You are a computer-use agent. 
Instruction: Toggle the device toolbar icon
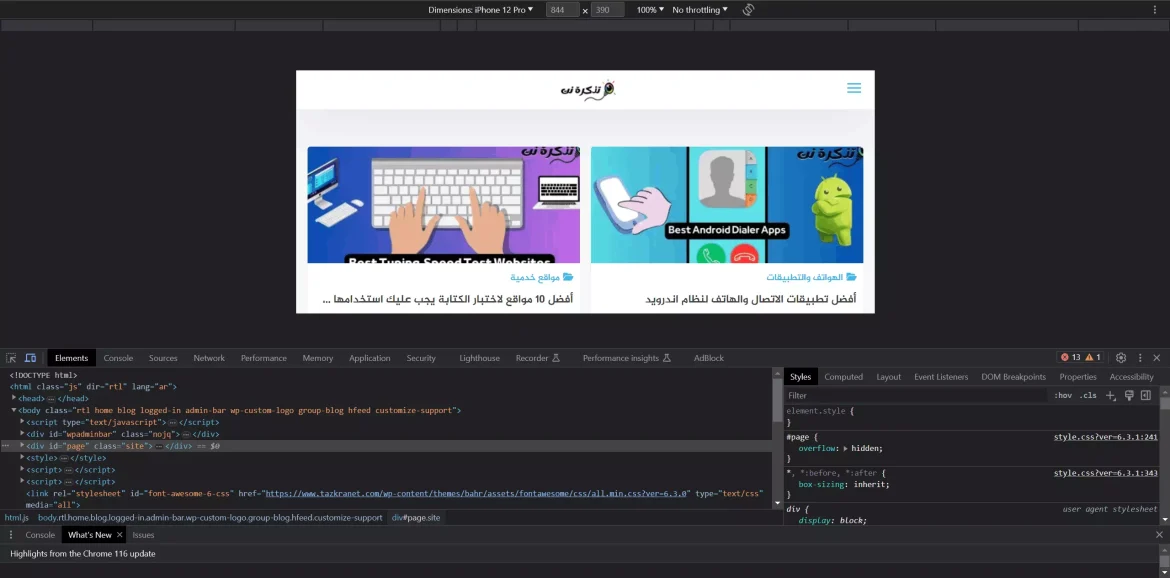(x=31, y=358)
